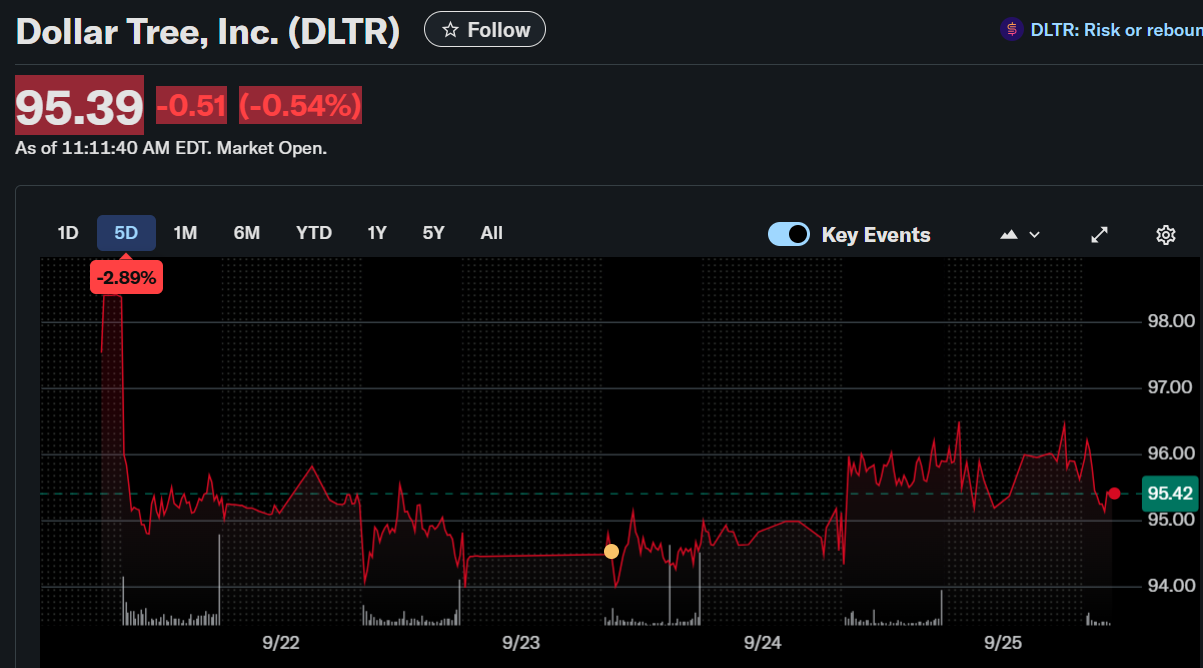This screenshot has height=668, width=1203.
Task: Click the 9/25 date label
Action: 1002,641
